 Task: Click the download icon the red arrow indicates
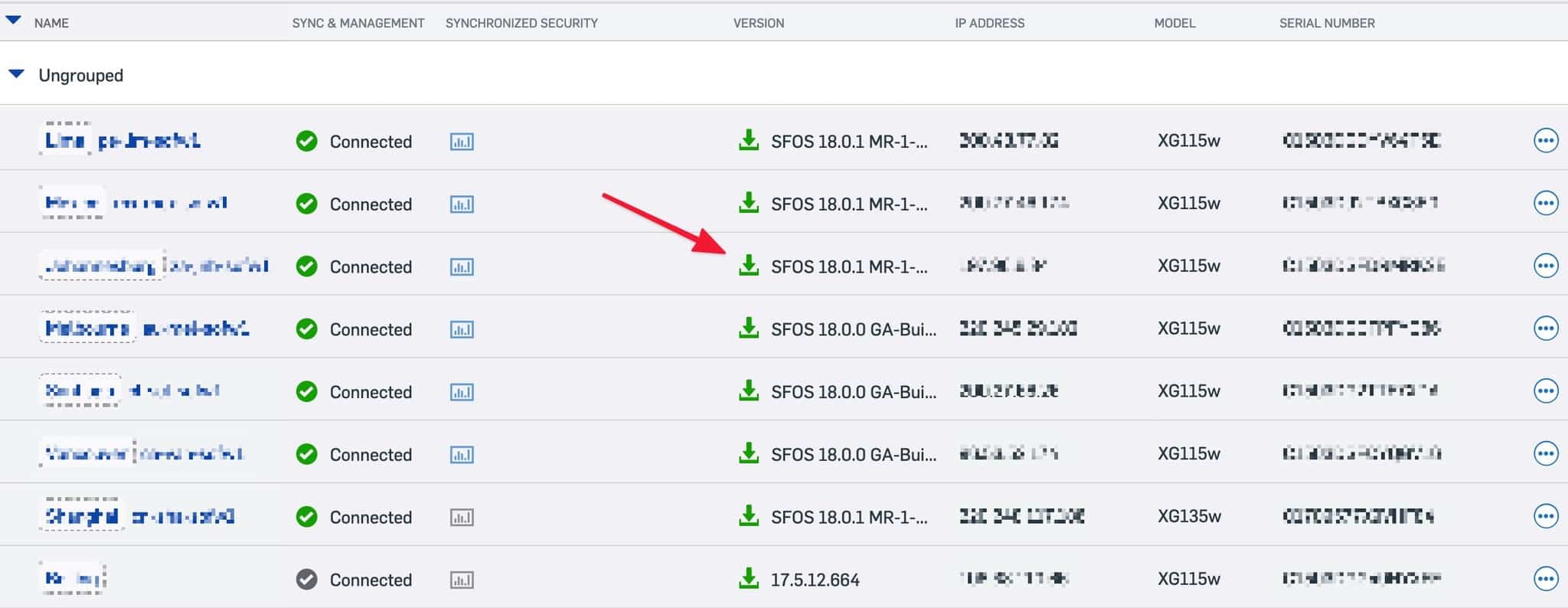tap(748, 266)
